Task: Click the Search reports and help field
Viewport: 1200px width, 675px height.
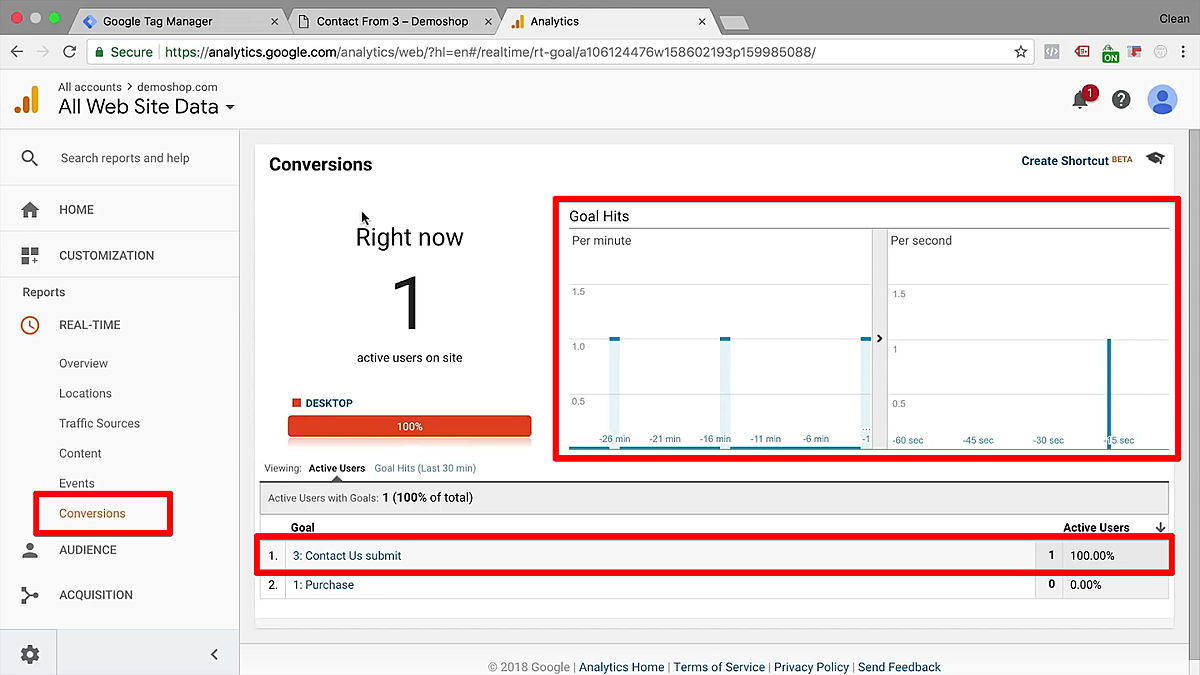Action: [x=125, y=158]
